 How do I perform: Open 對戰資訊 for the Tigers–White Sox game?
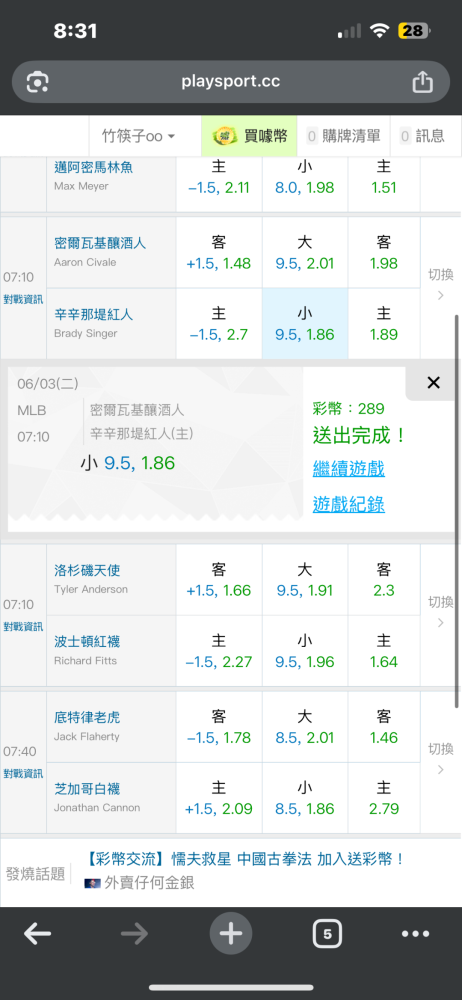(23, 774)
